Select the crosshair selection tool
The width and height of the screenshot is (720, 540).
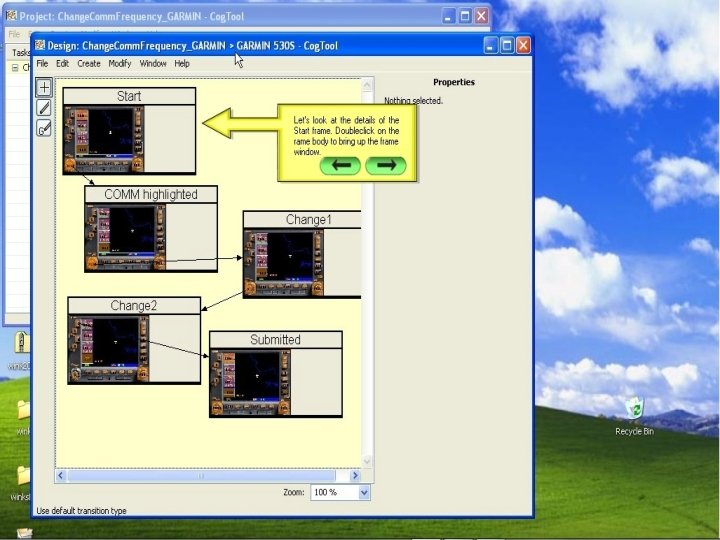(44, 87)
